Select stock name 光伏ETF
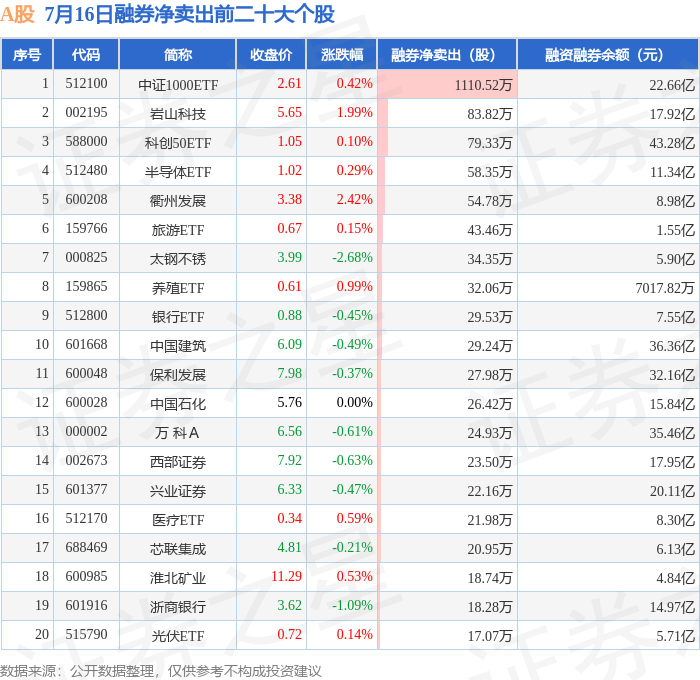 tap(178, 636)
